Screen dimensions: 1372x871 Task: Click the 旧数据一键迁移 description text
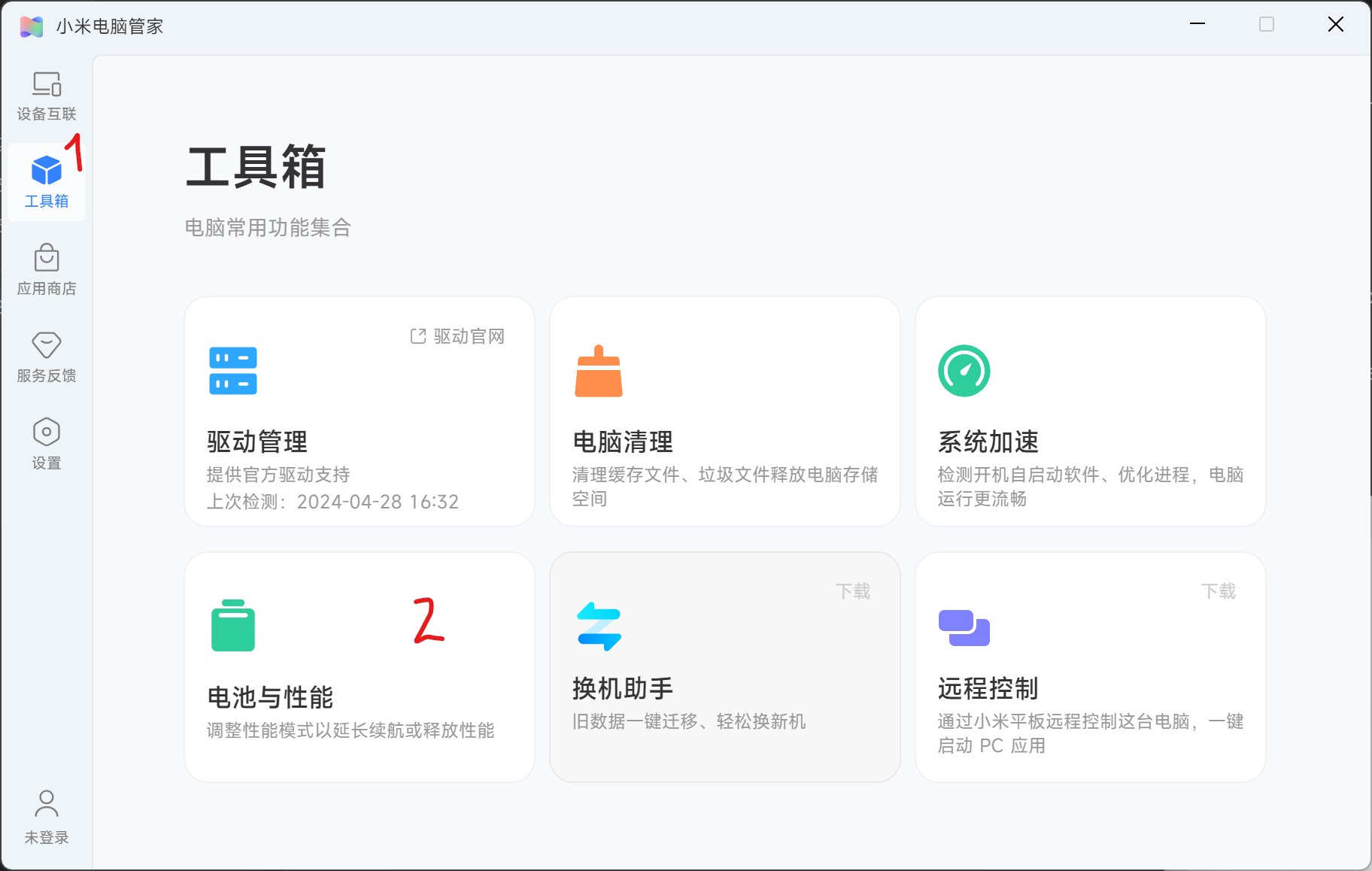pos(689,721)
